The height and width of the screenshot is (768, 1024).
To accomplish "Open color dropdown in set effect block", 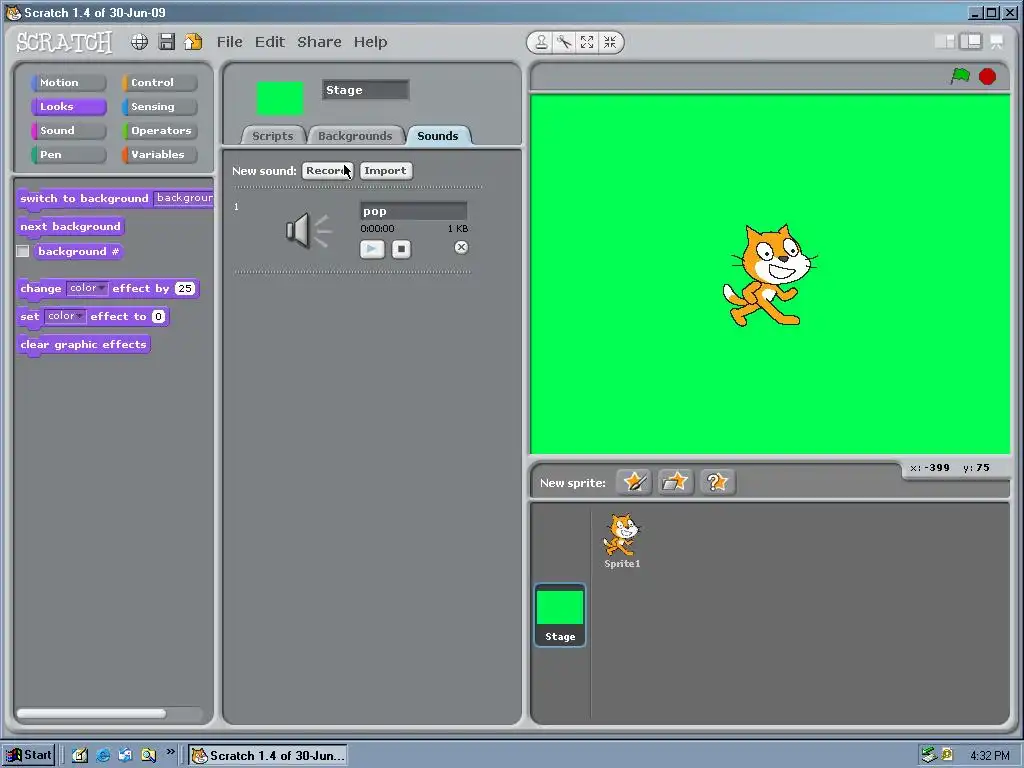I will (65, 316).
